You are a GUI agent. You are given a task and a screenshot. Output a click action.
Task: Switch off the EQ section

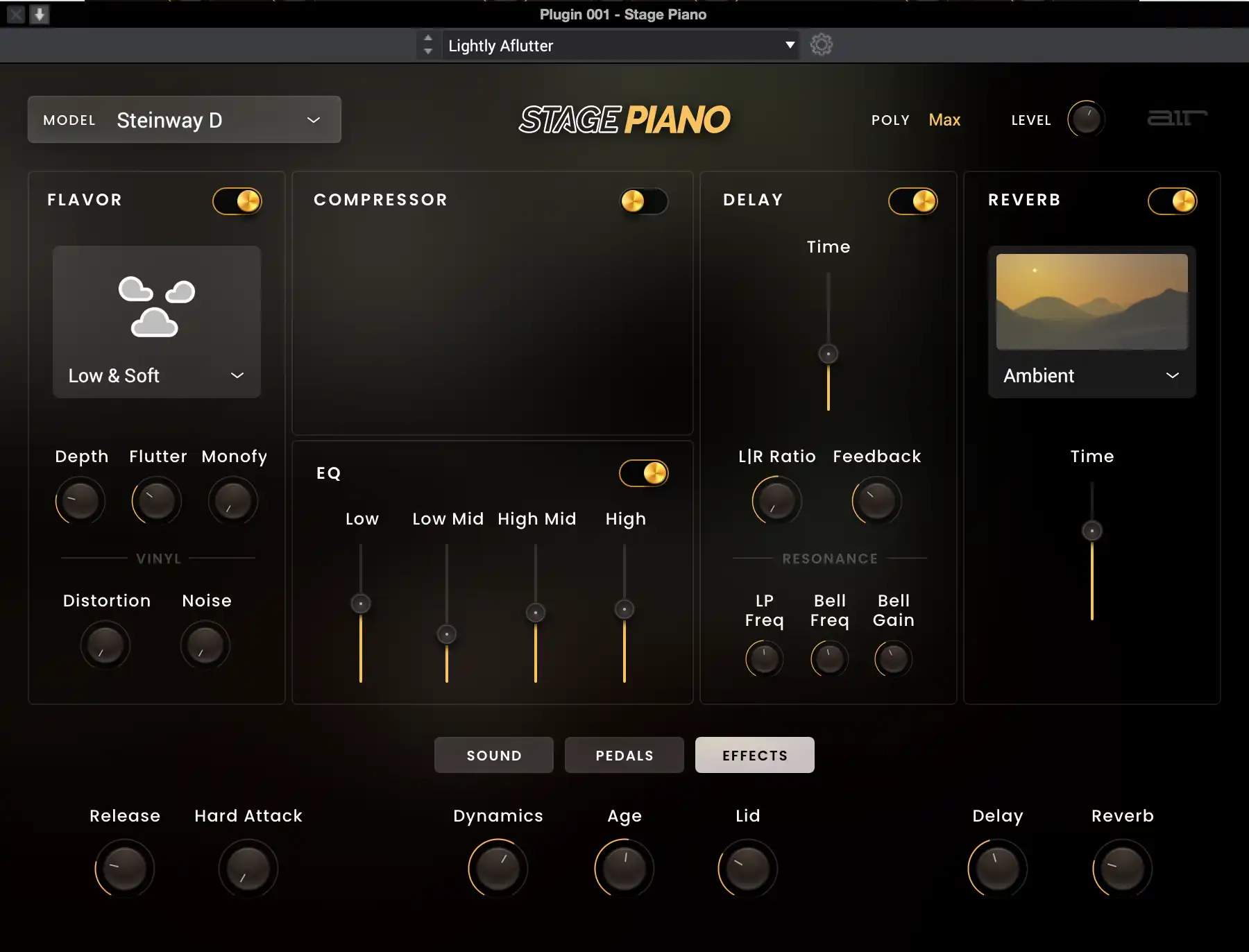coord(644,473)
